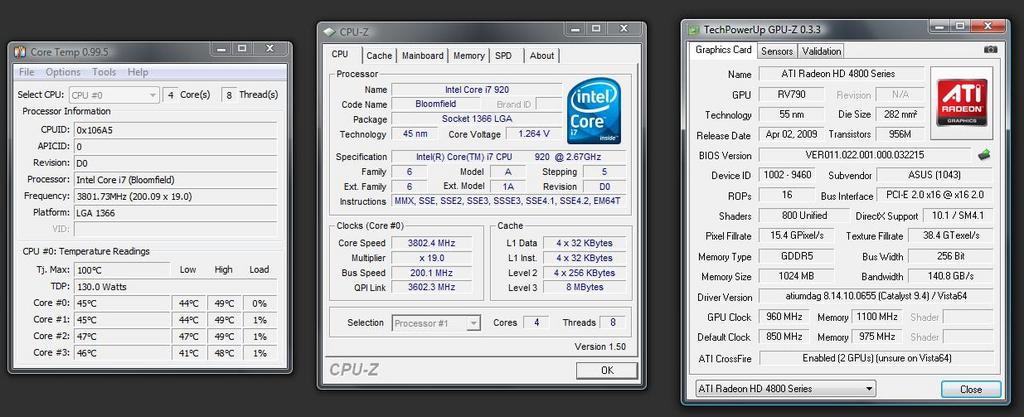Select the Graphics Card tab in GPU-Z

[x=723, y=50]
